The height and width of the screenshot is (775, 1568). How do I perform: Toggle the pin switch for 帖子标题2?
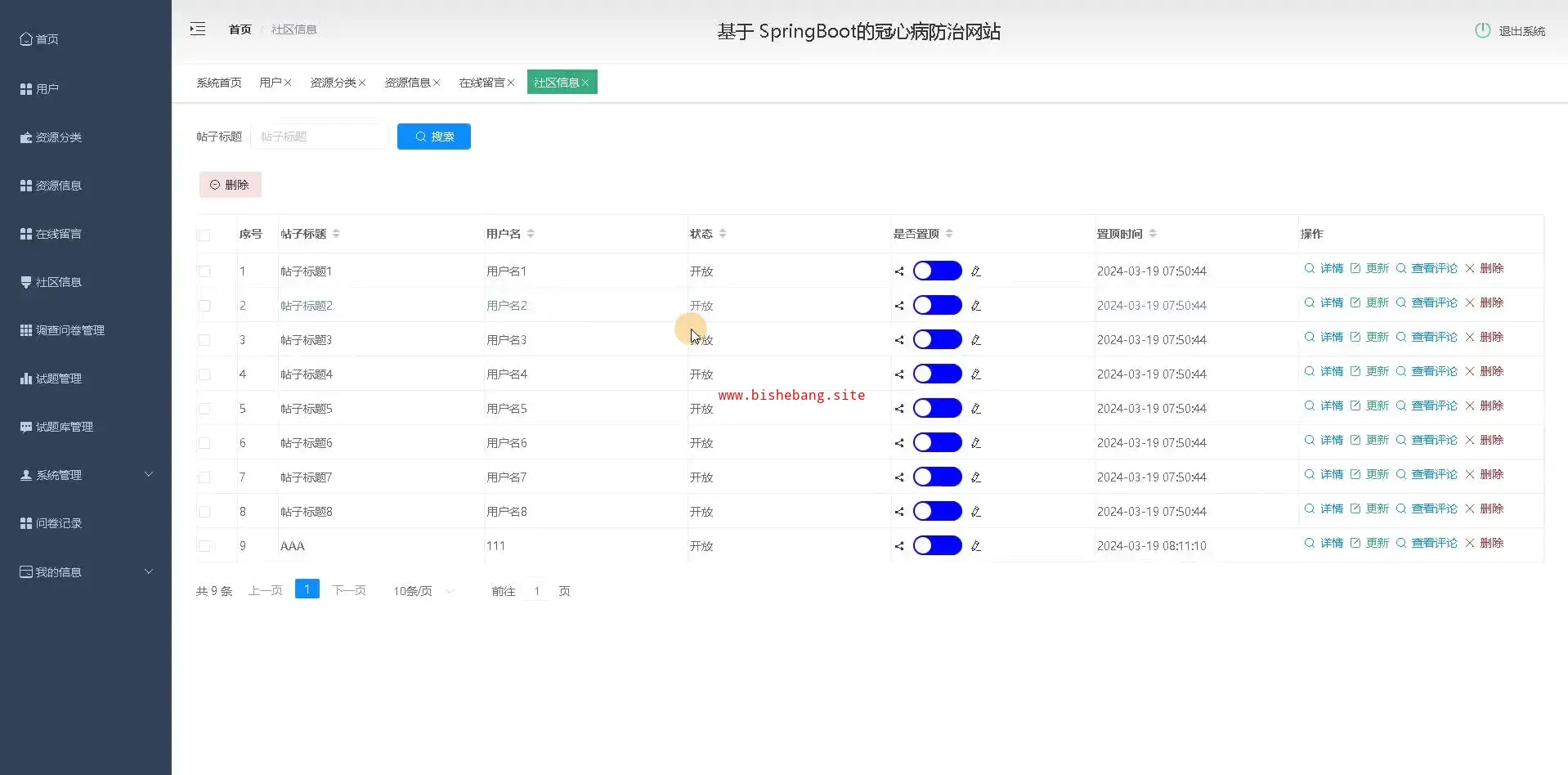(x=937, y=306)
